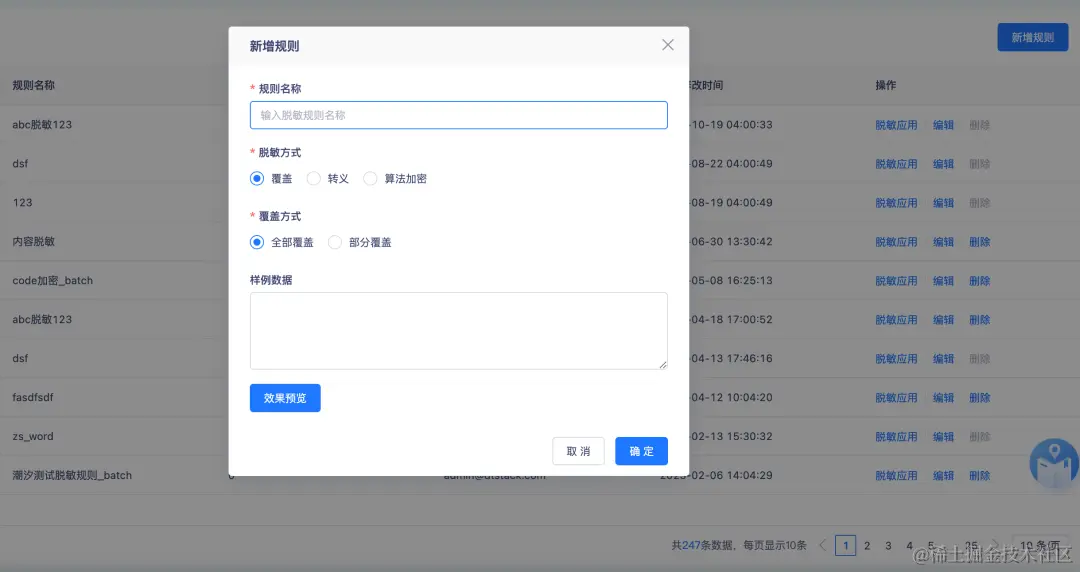Select the 转义 radio option

(x=313, y=178)
